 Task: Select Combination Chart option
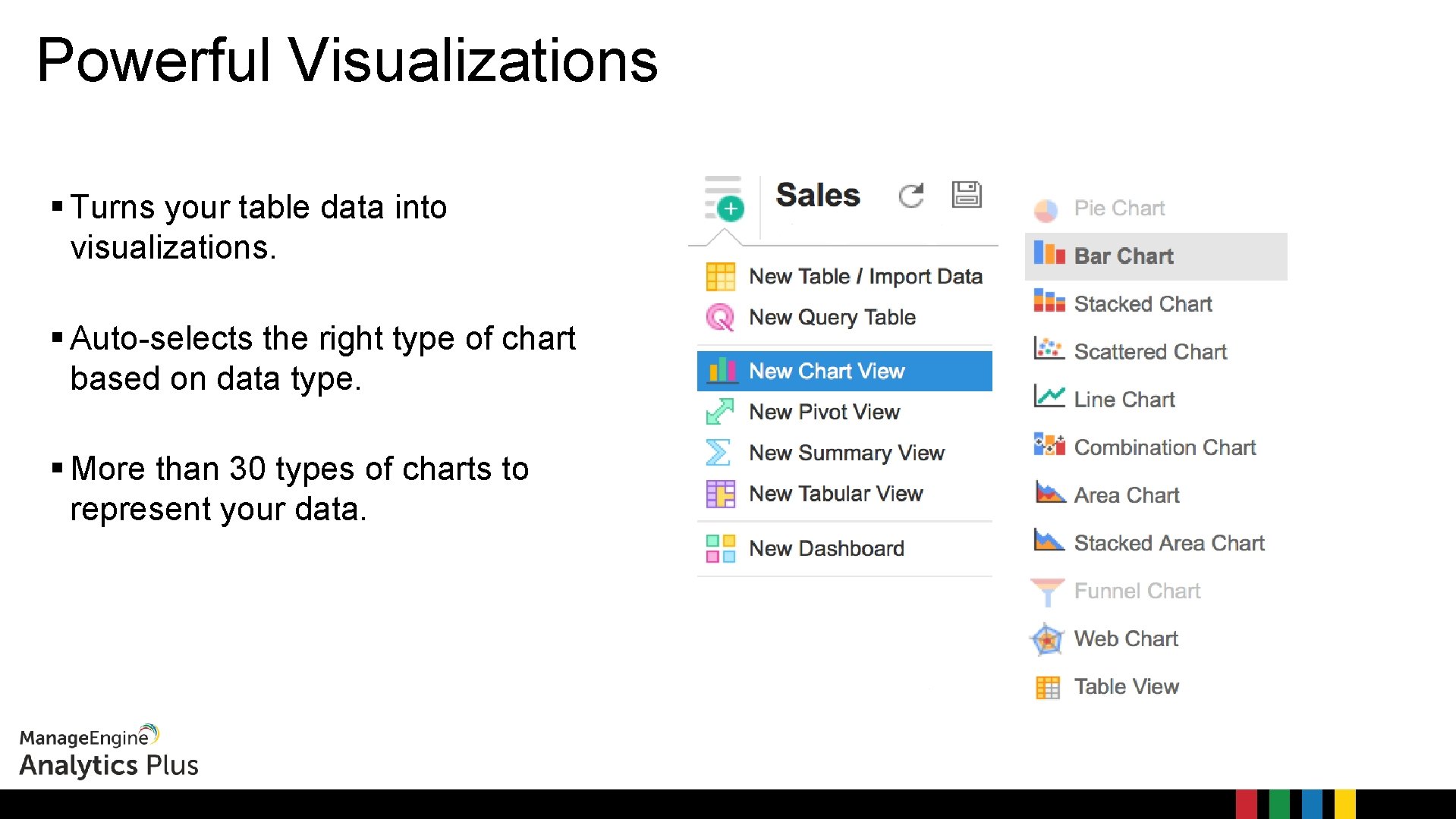pyautogui.click(x=1165, y=447)
